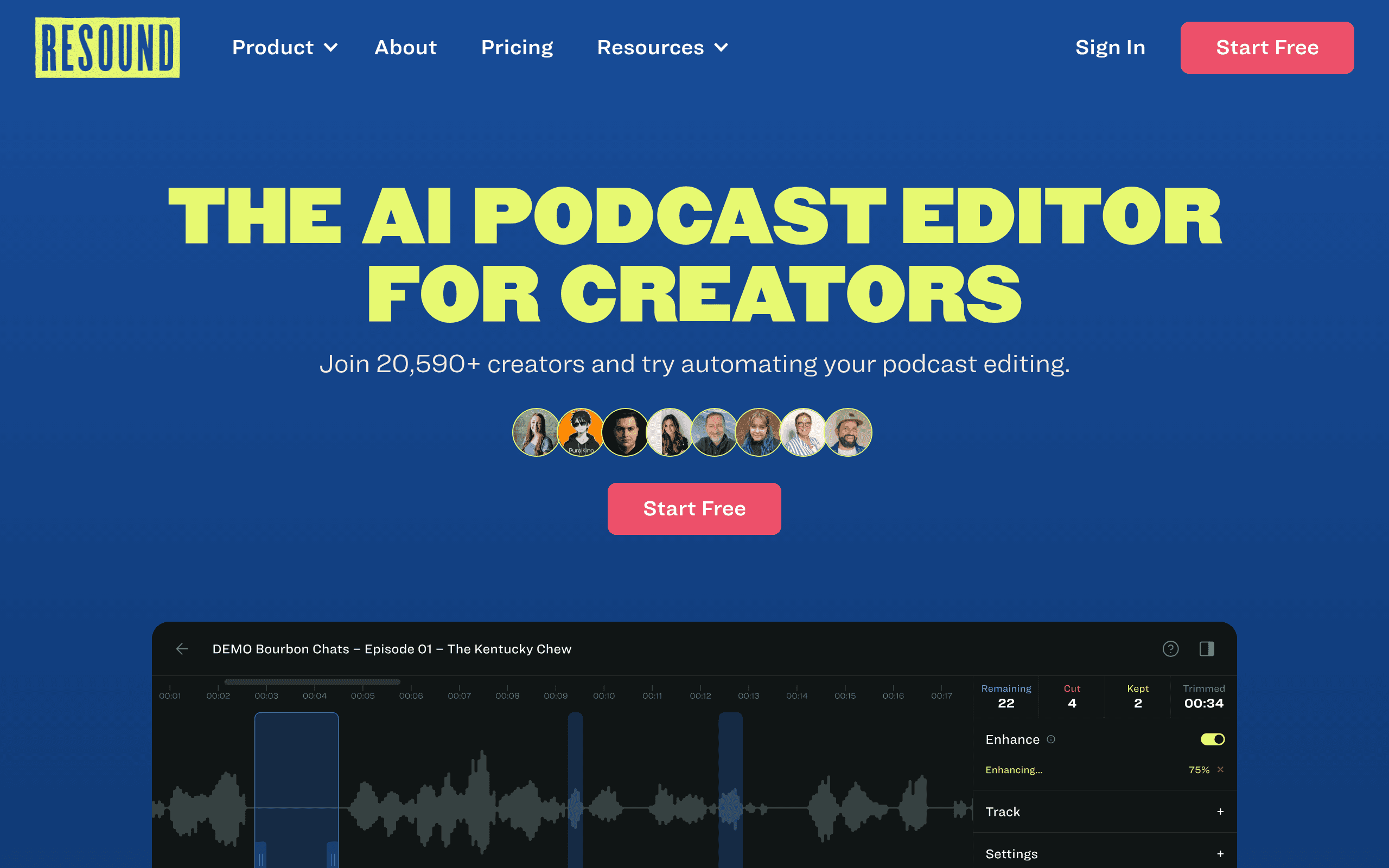Cancel enhancing with the X icon
Screen dimensions: 1389x868
pyautogui.click(x=1220, y=769)
